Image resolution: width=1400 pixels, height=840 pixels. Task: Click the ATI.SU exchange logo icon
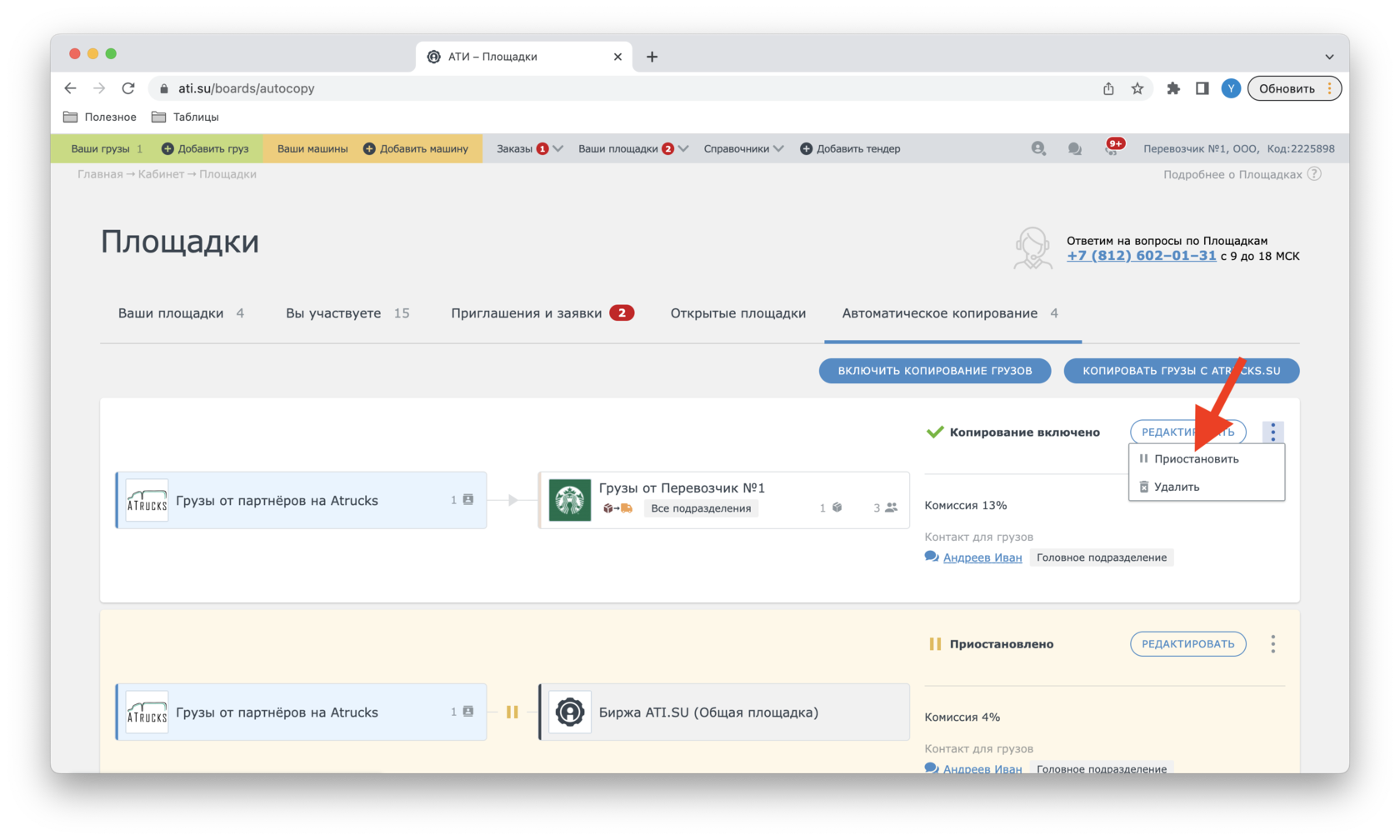tap(570, 712)
